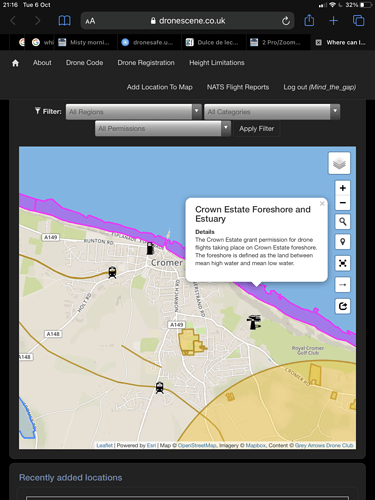Click the arrow icon map control
This screenshot has width=375, height=500.
(342, 285)
